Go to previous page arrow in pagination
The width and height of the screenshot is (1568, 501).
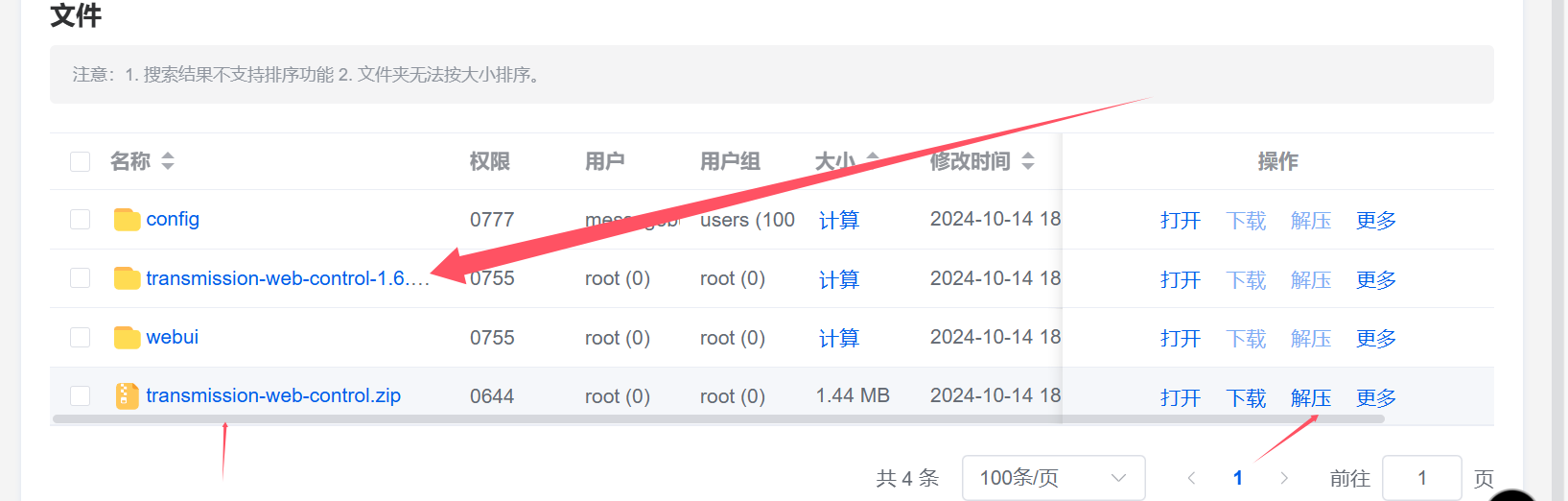click(x=1191, y=478)
